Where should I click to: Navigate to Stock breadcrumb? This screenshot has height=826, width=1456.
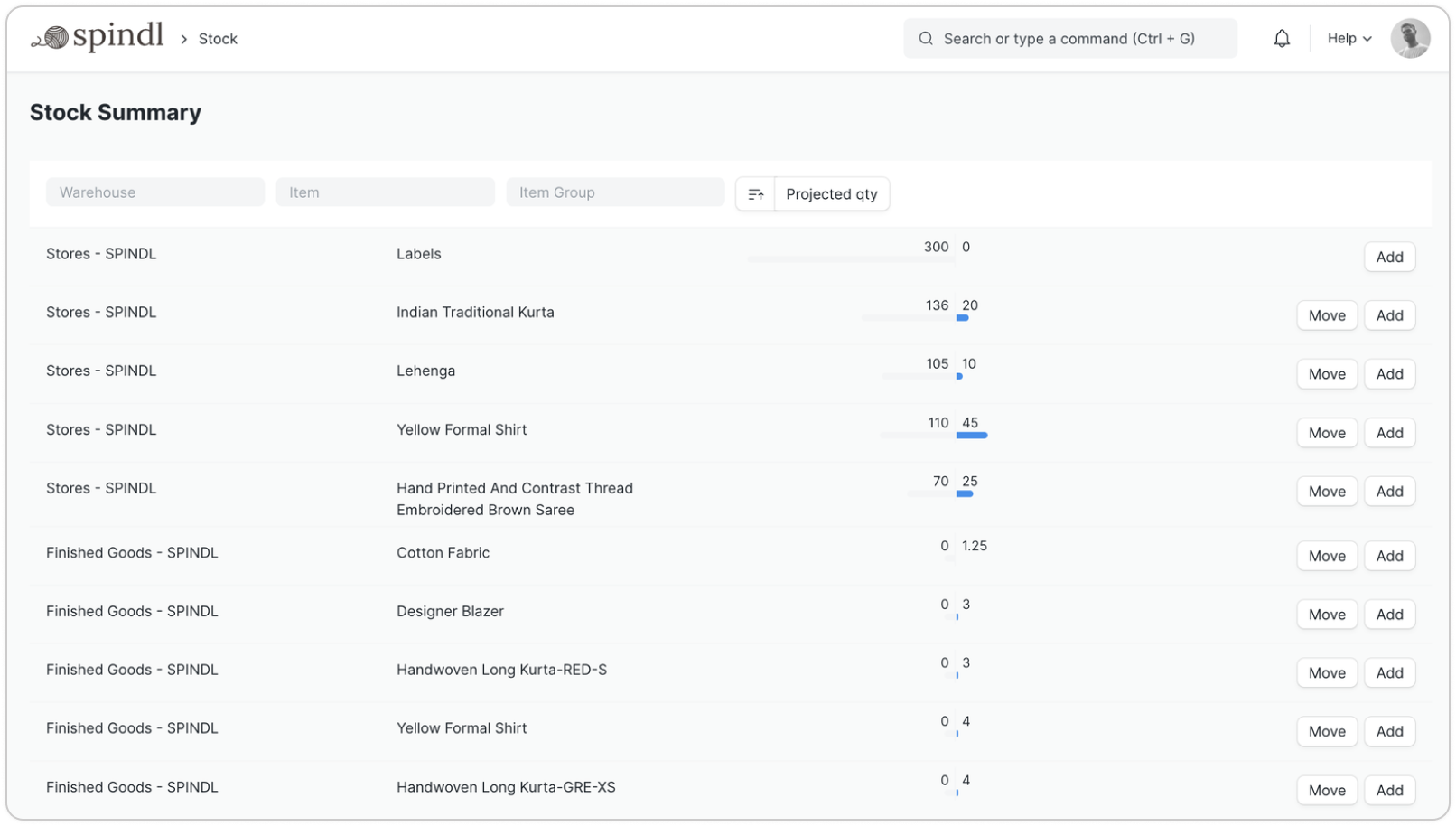coord(218,39)
